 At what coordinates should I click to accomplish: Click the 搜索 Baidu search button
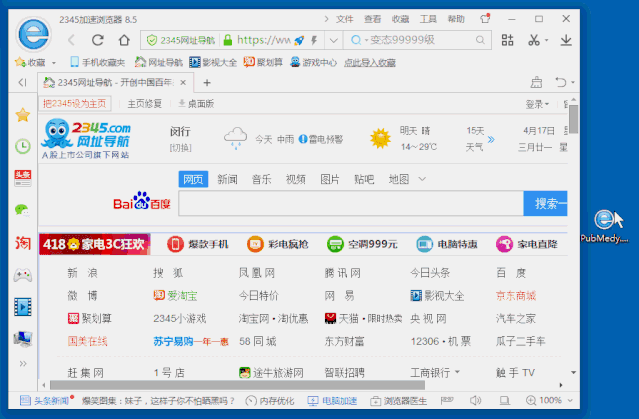click(x=545, y=203)
